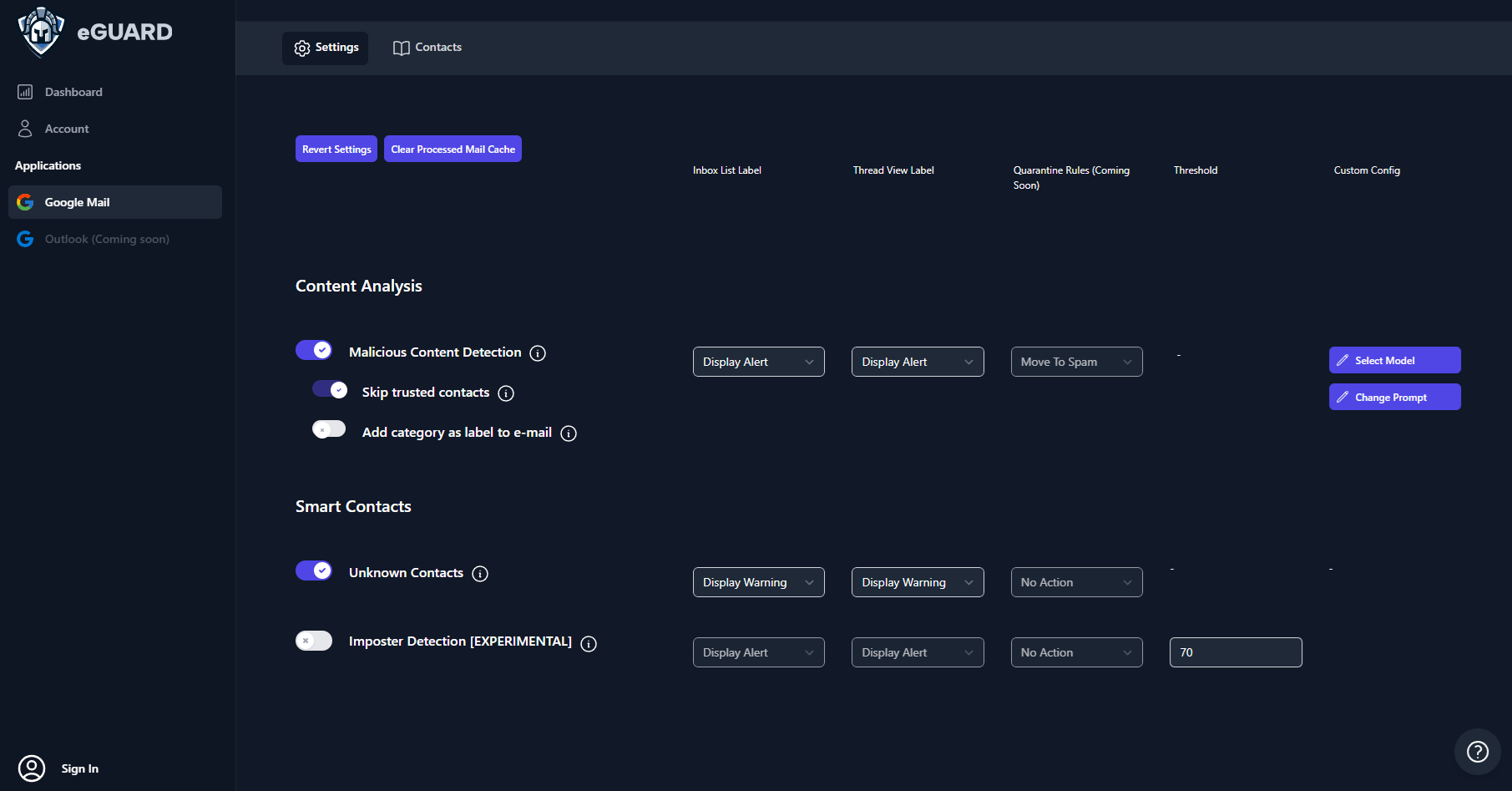This screenshot has height=791, width=1512.
Task: Click the Content Analysis heading
Action: coord(359,286)
